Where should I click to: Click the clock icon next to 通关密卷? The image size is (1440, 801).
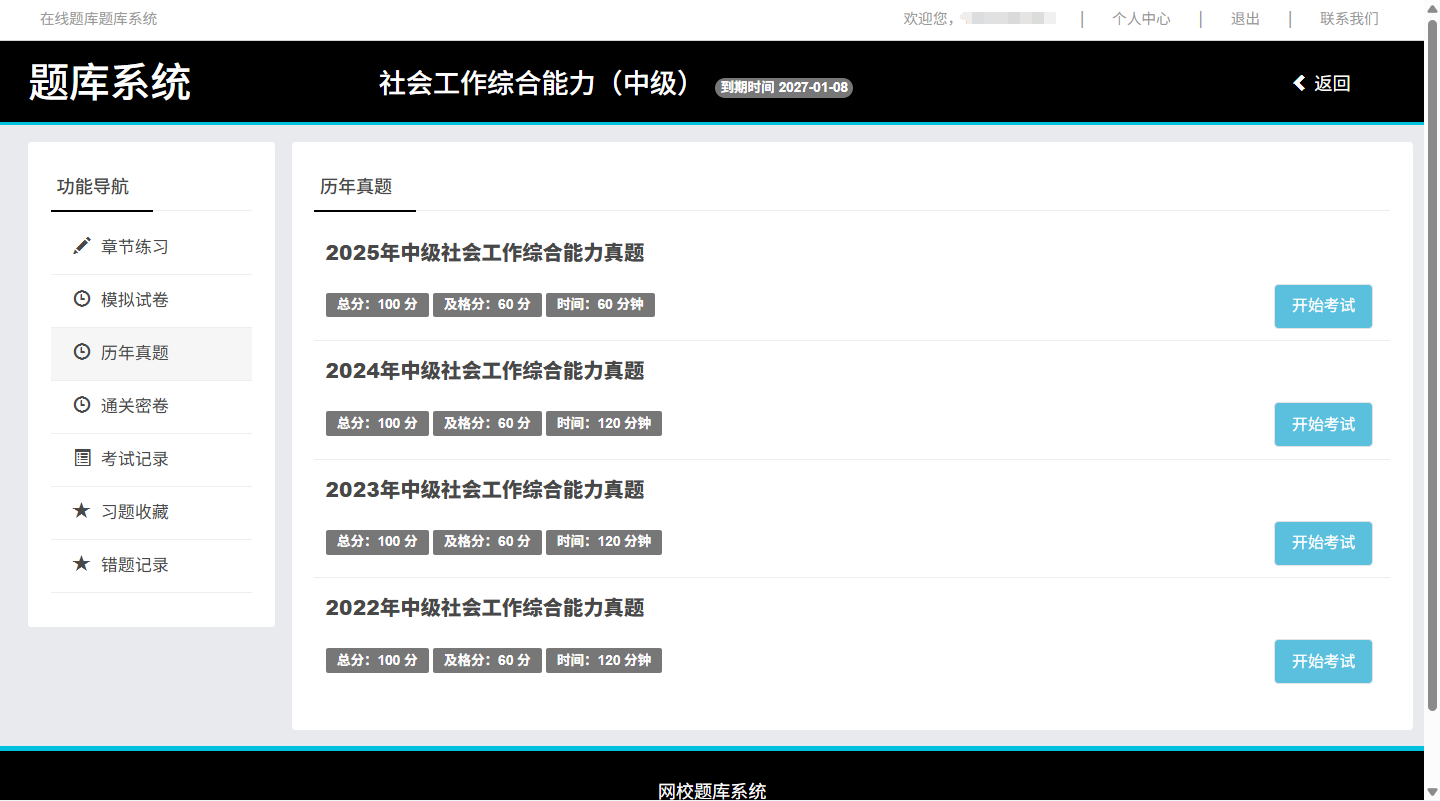[82, 405]
